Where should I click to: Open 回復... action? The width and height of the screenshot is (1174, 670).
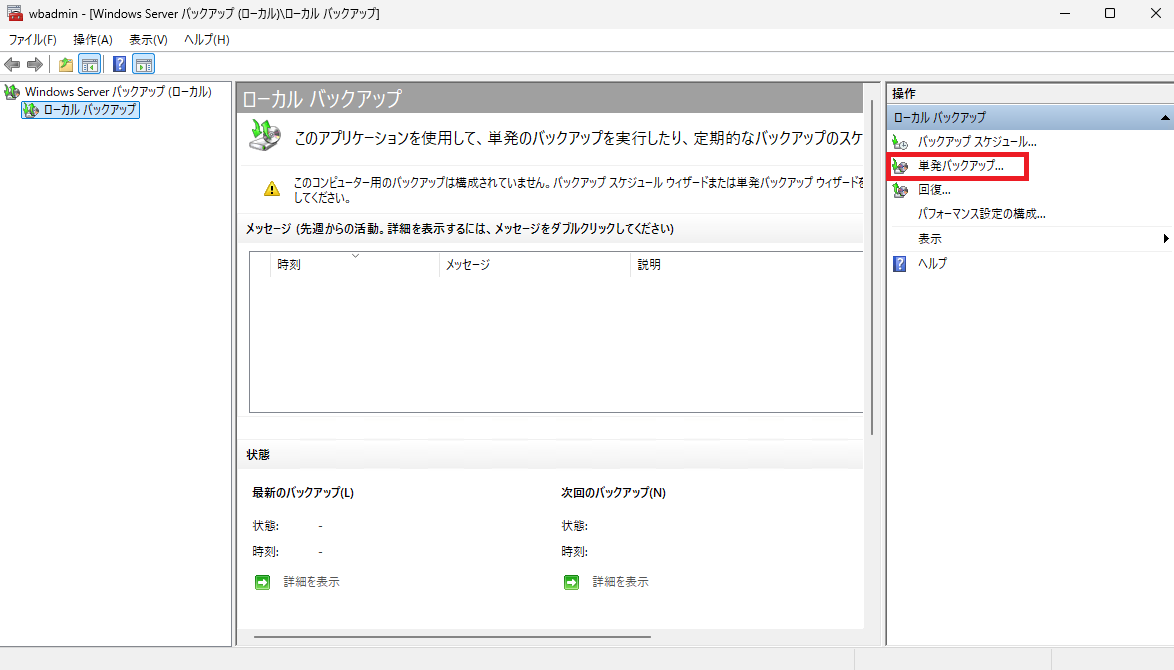click(x=934, y=190)
